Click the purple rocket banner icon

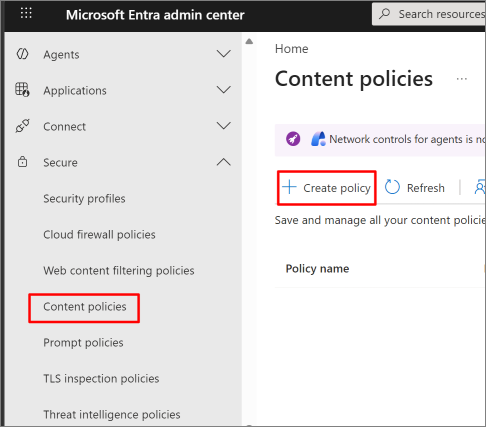[x=293, y=139]
